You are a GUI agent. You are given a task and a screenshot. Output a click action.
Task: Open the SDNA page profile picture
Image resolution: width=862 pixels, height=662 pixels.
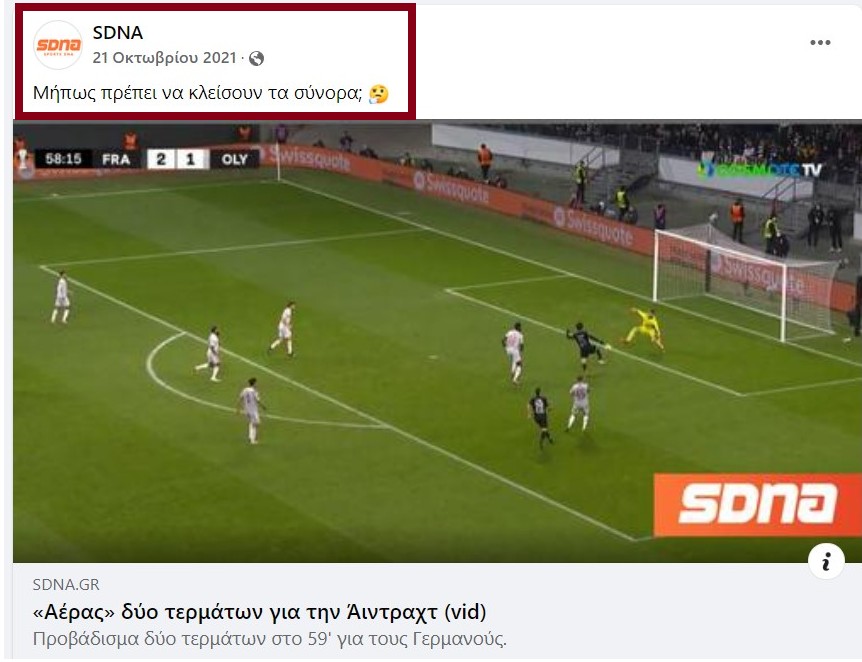58,45
